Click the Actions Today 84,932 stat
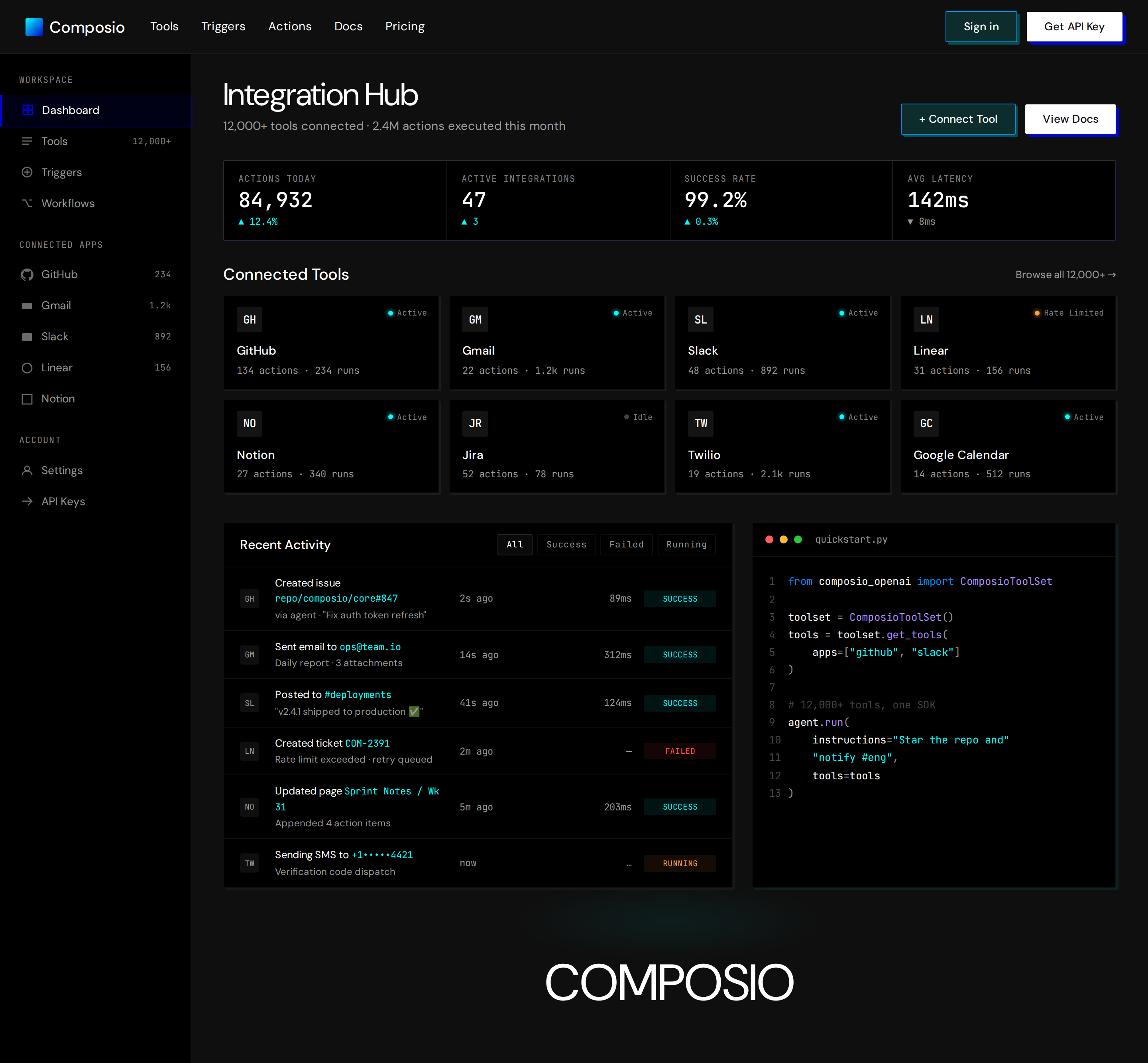The height and width of the screenshot is (1063, 1148). pyautogui.click(x=335, y=200)
